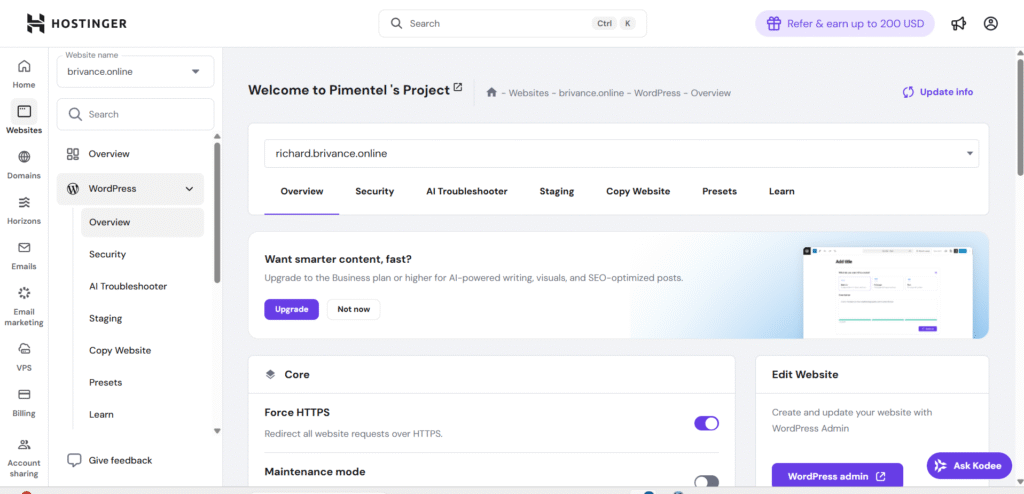Viewport: 1024px width, 494px height.
Task: Enable the Maintenance mode toggle
Action: pos(706,481)
